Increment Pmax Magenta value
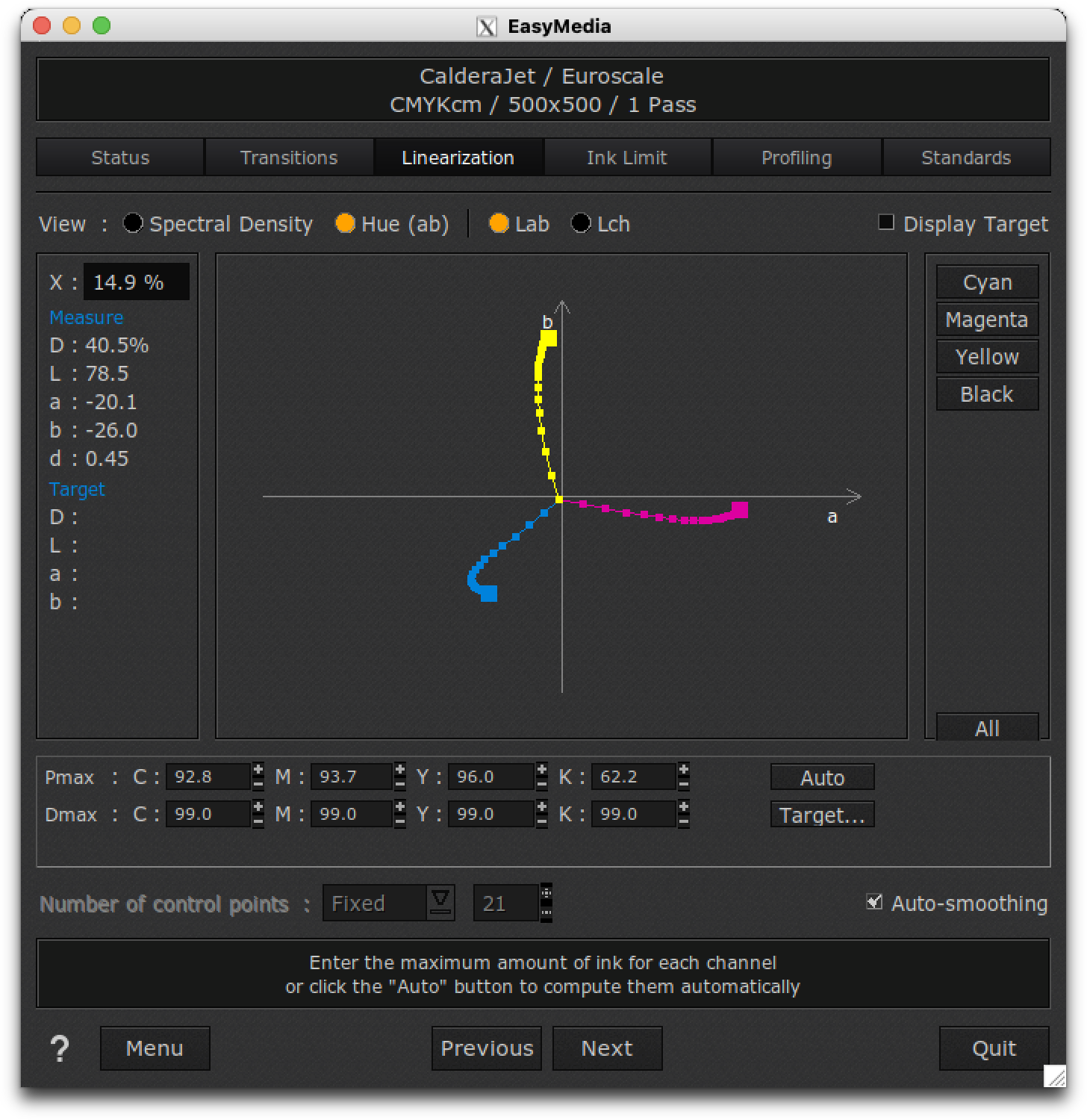 (x=400, y=769)
